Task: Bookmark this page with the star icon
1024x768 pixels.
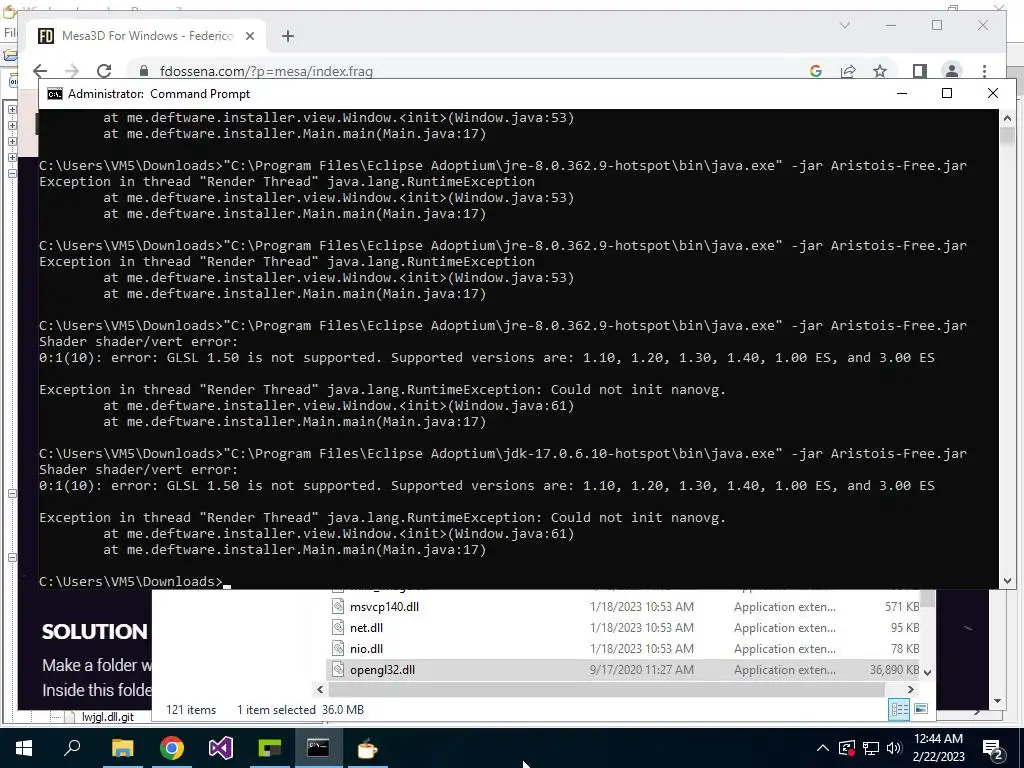Action: 880,71
